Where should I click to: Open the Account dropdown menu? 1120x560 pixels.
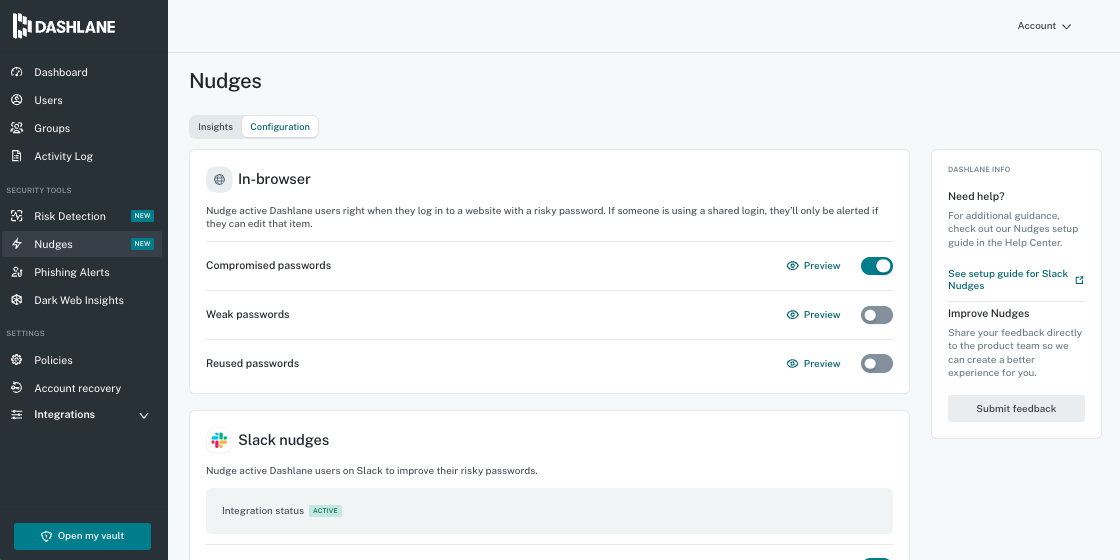click(1044, 26)
